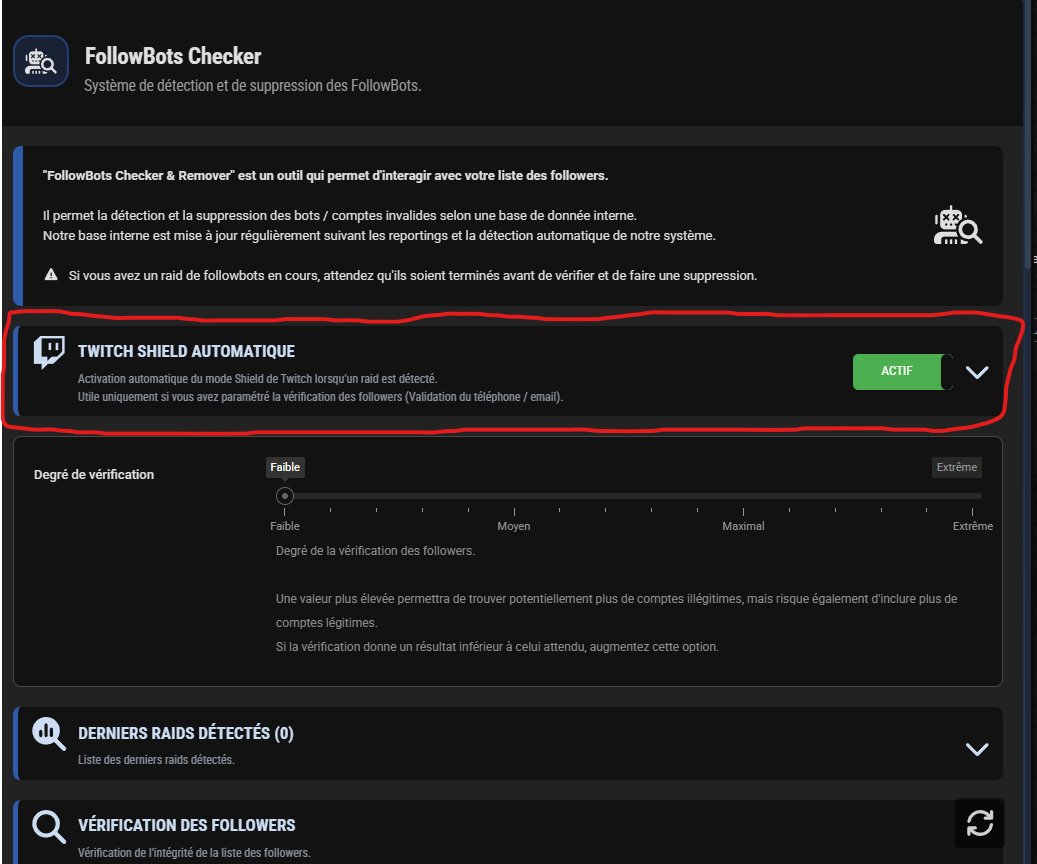The image size is (1037, 864).
Task: Refresh the followers verification with the reload icon
Action: [979, 824]
